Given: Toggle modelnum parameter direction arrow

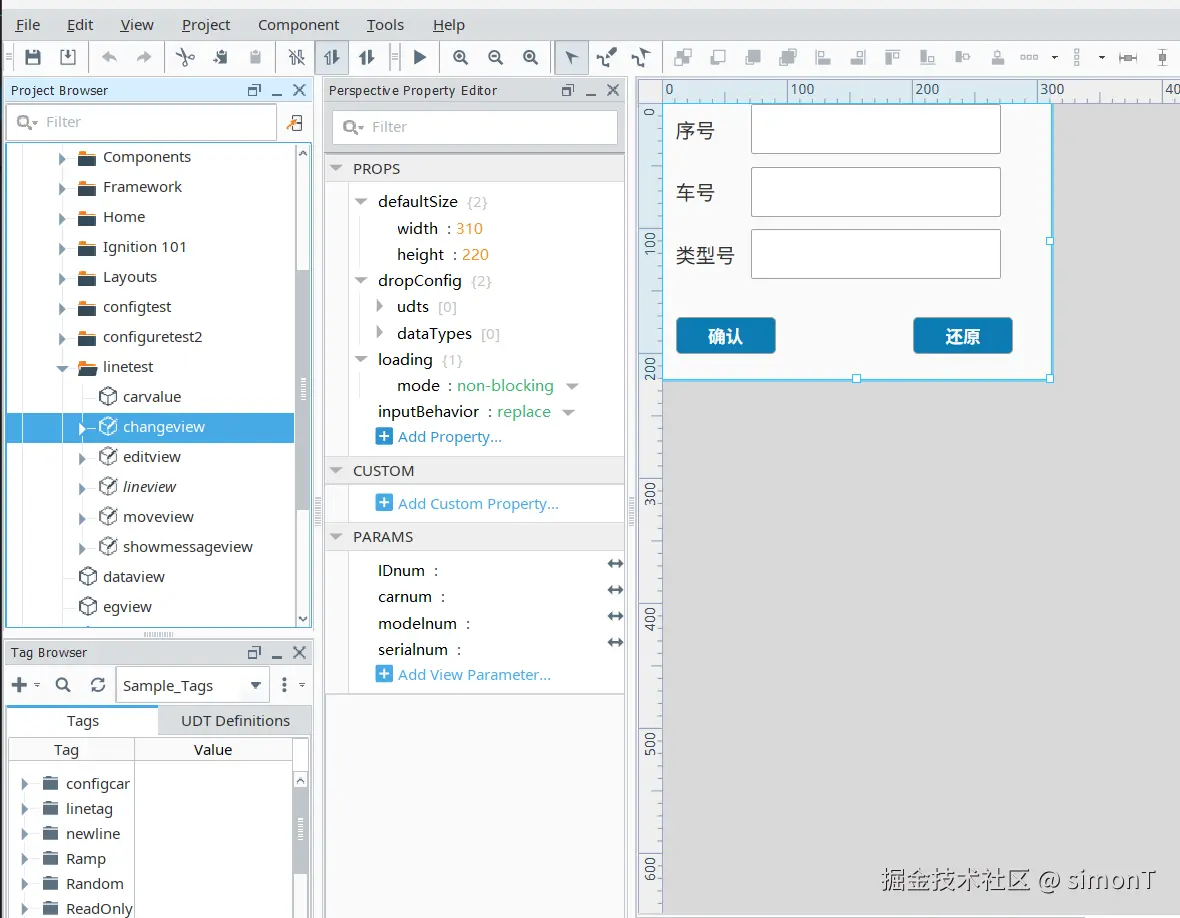Looking at the screenshot, I should (615, 616).
